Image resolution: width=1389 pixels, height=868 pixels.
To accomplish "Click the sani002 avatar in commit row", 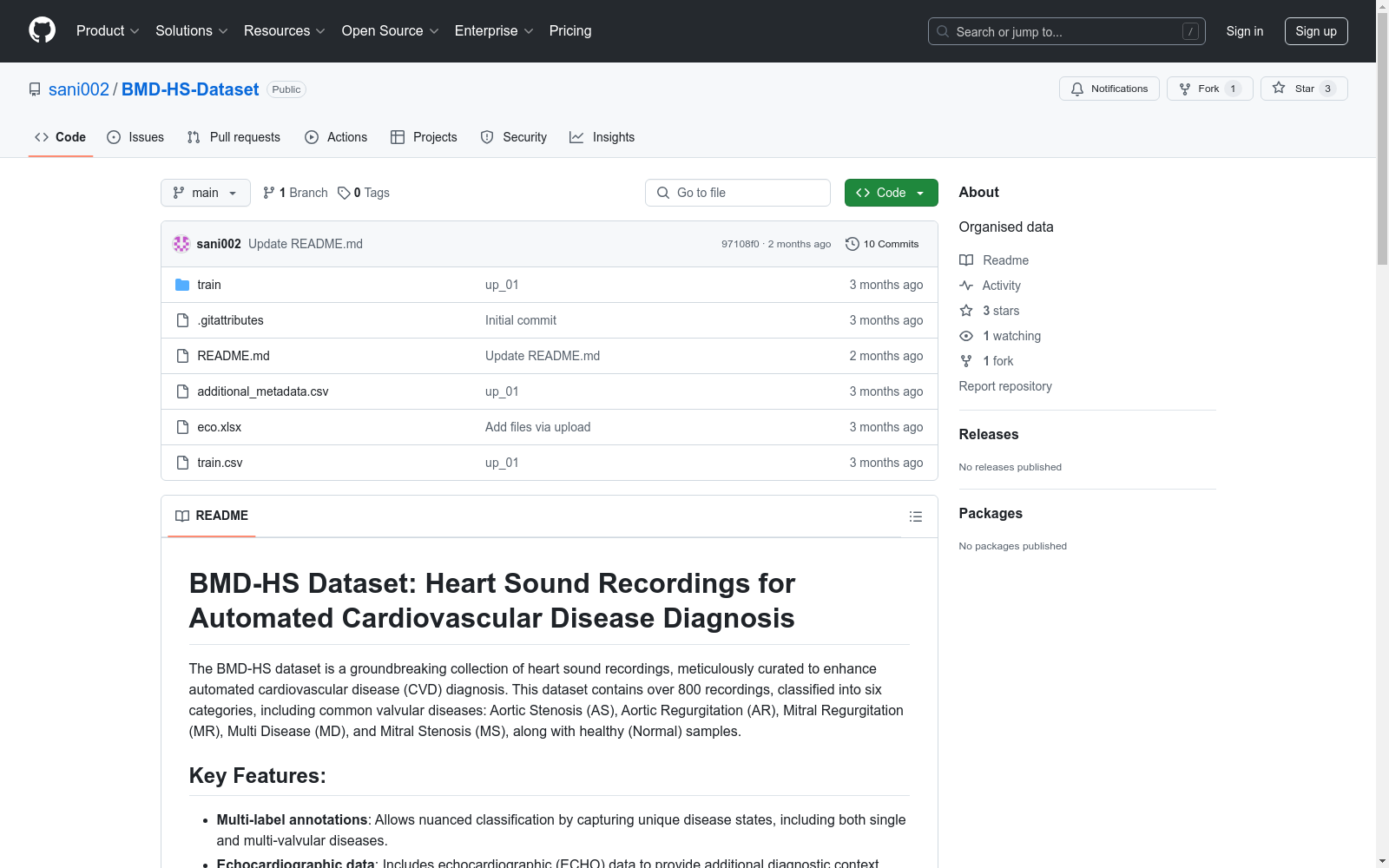I will pos(181,244).
